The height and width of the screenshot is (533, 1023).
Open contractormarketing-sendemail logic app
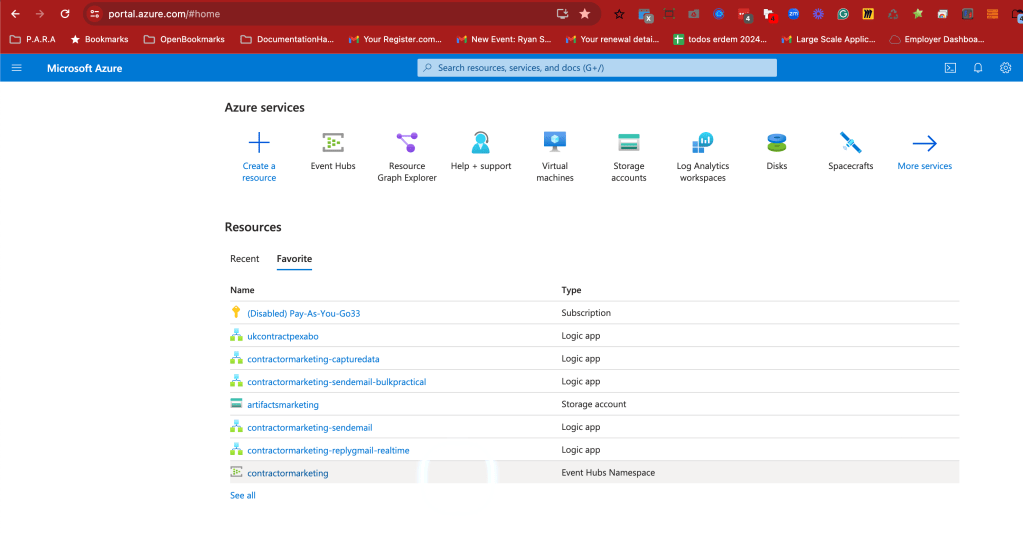coord(310,427)
